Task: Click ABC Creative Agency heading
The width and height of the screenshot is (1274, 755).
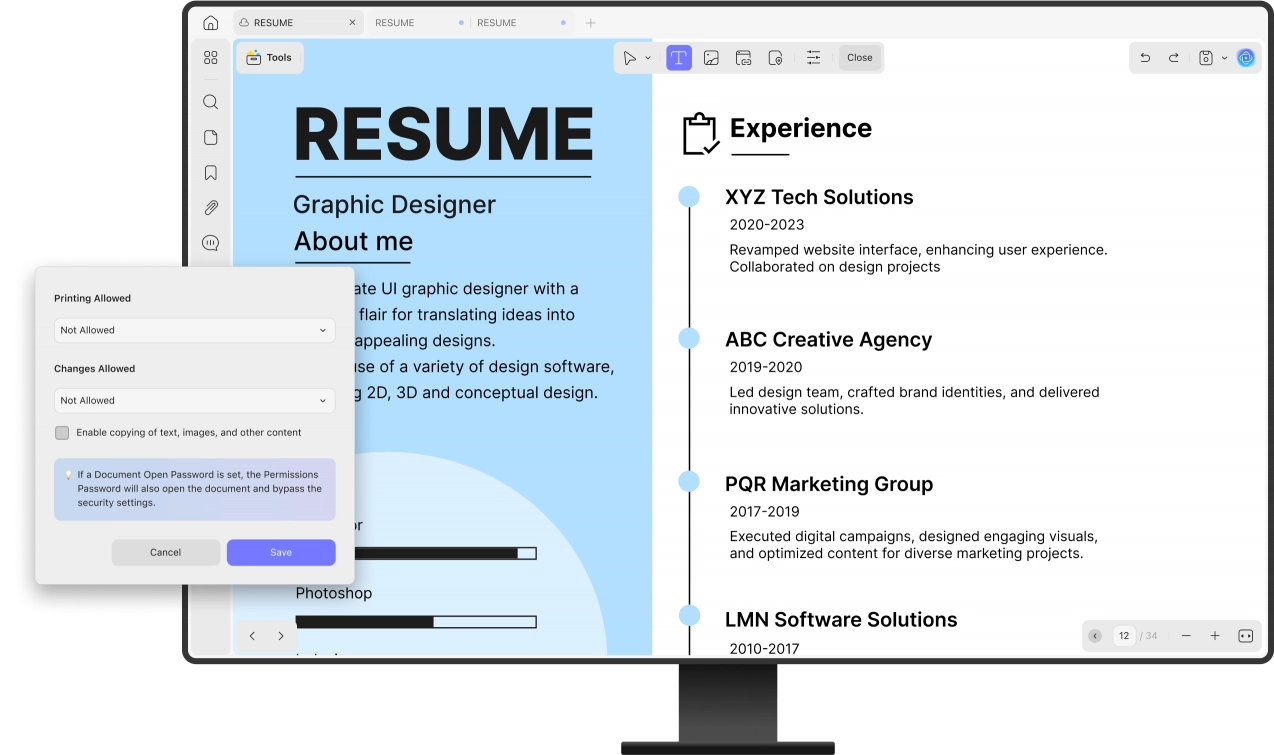Action: click(828, 339)
